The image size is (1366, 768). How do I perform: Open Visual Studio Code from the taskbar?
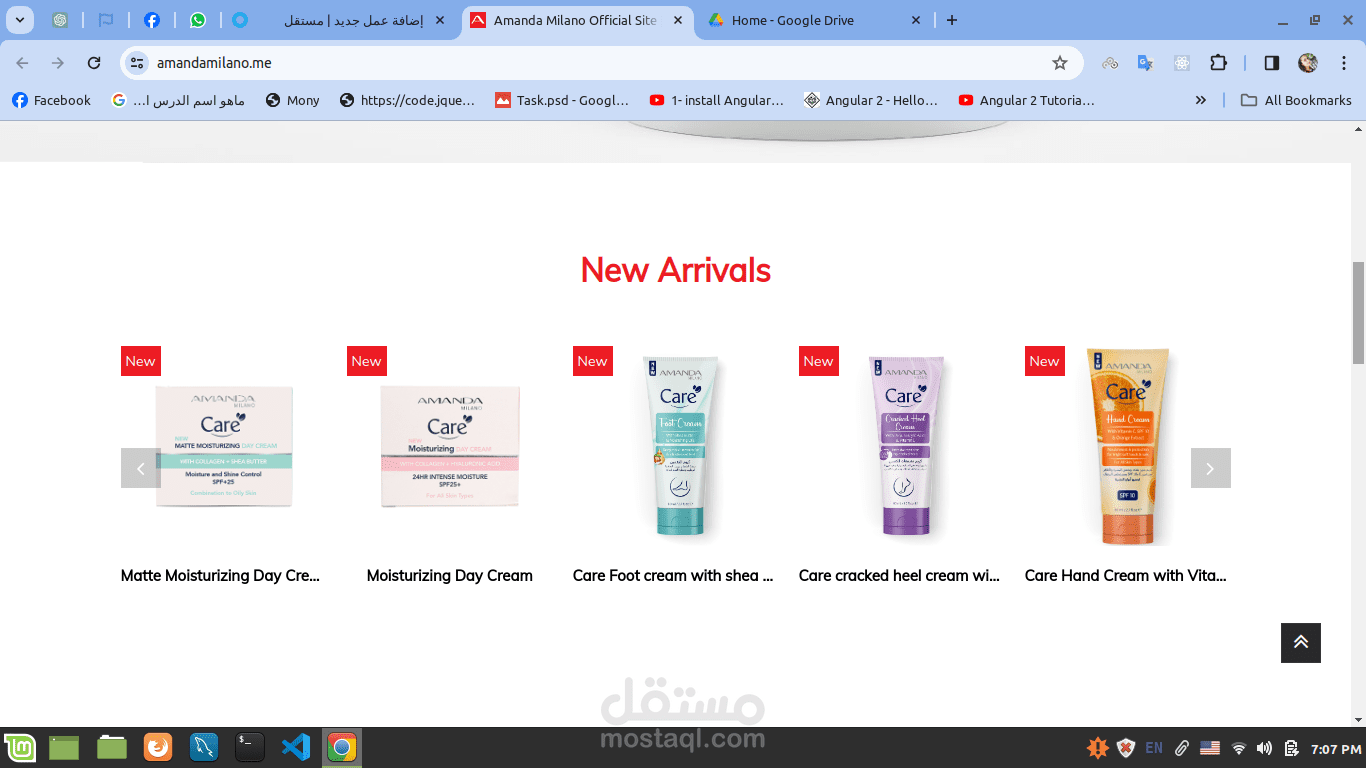(296, 747)
